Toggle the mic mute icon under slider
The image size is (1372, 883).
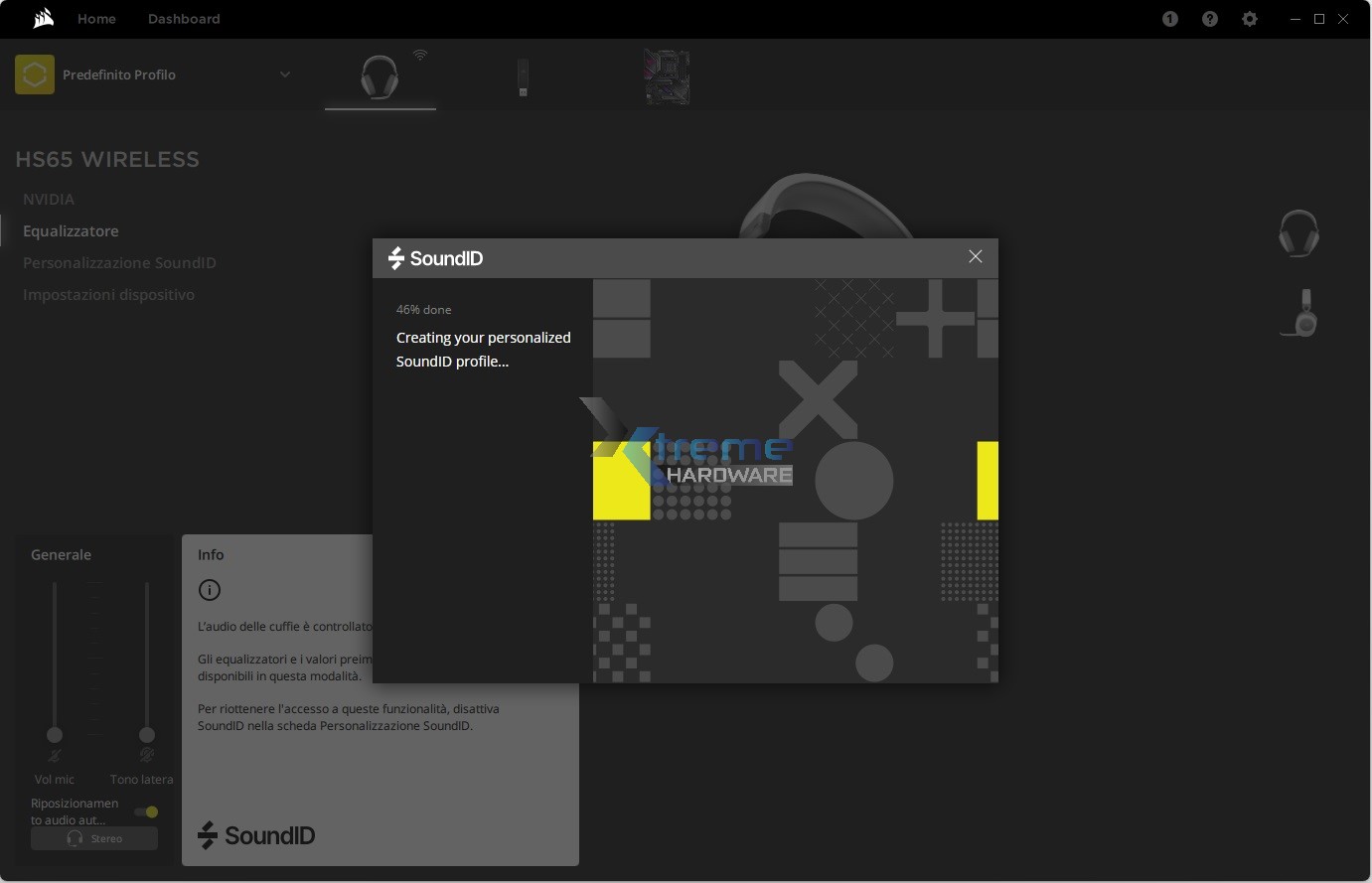(x=55, y=757)
